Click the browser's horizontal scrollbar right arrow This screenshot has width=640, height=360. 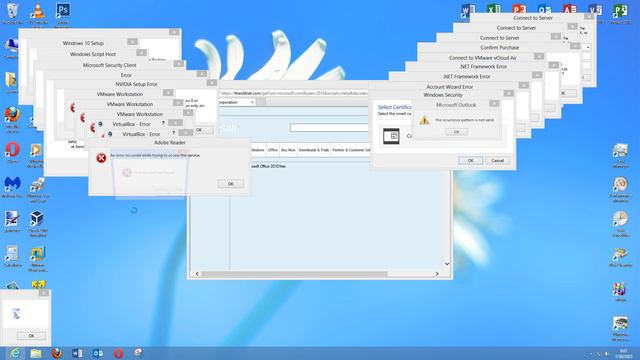coord(437,274)
